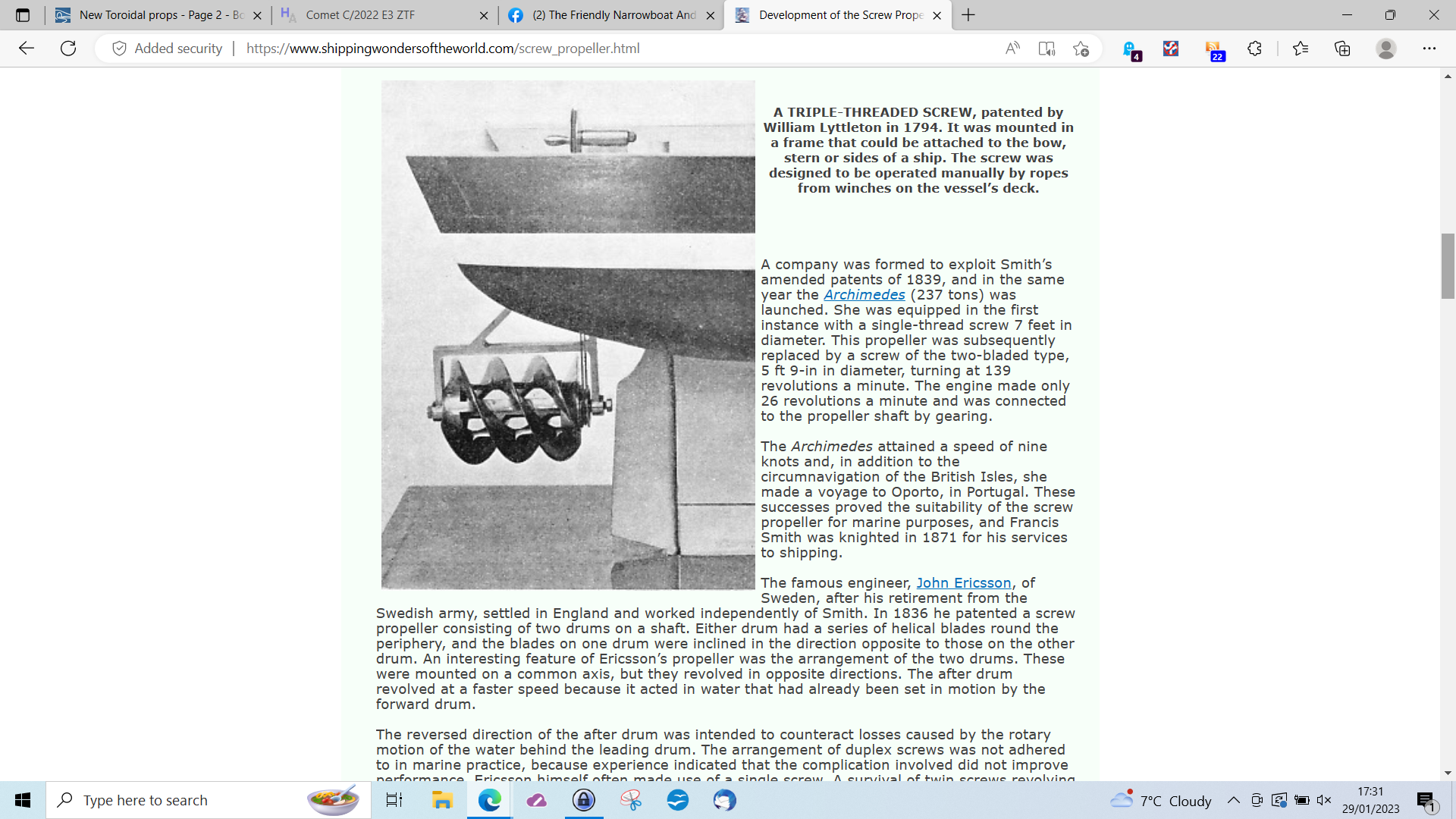Click the triple-threaded screw photo
Image resolution: width=1456 pixels, height=819 pixels.
568,335
